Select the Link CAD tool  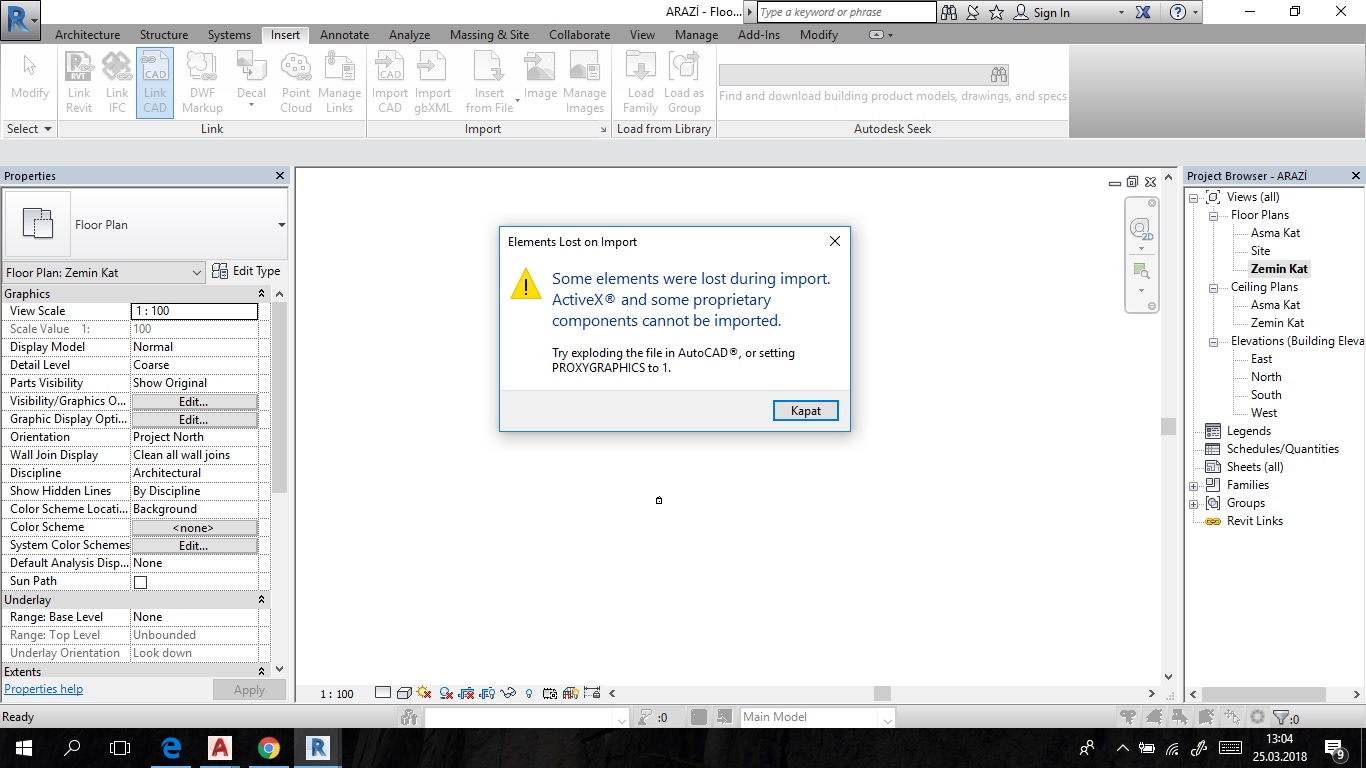click(155, 82)
